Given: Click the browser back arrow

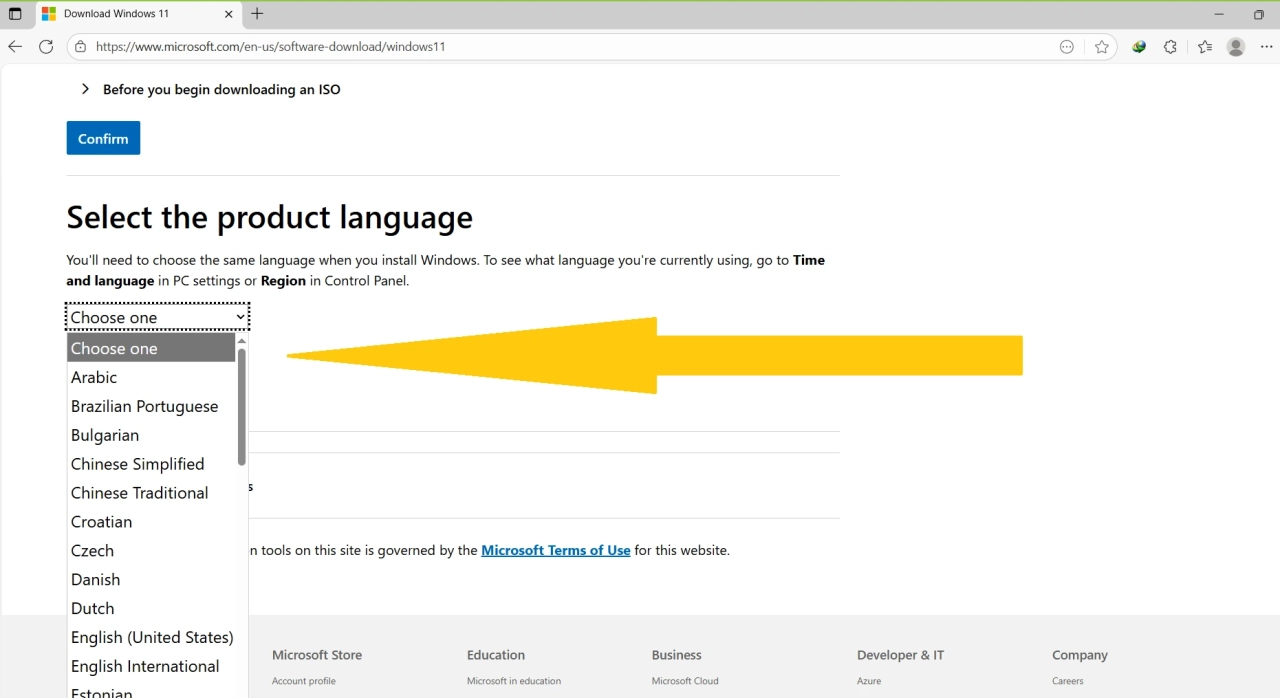Looking at the screenshot, I should point(15,47).
